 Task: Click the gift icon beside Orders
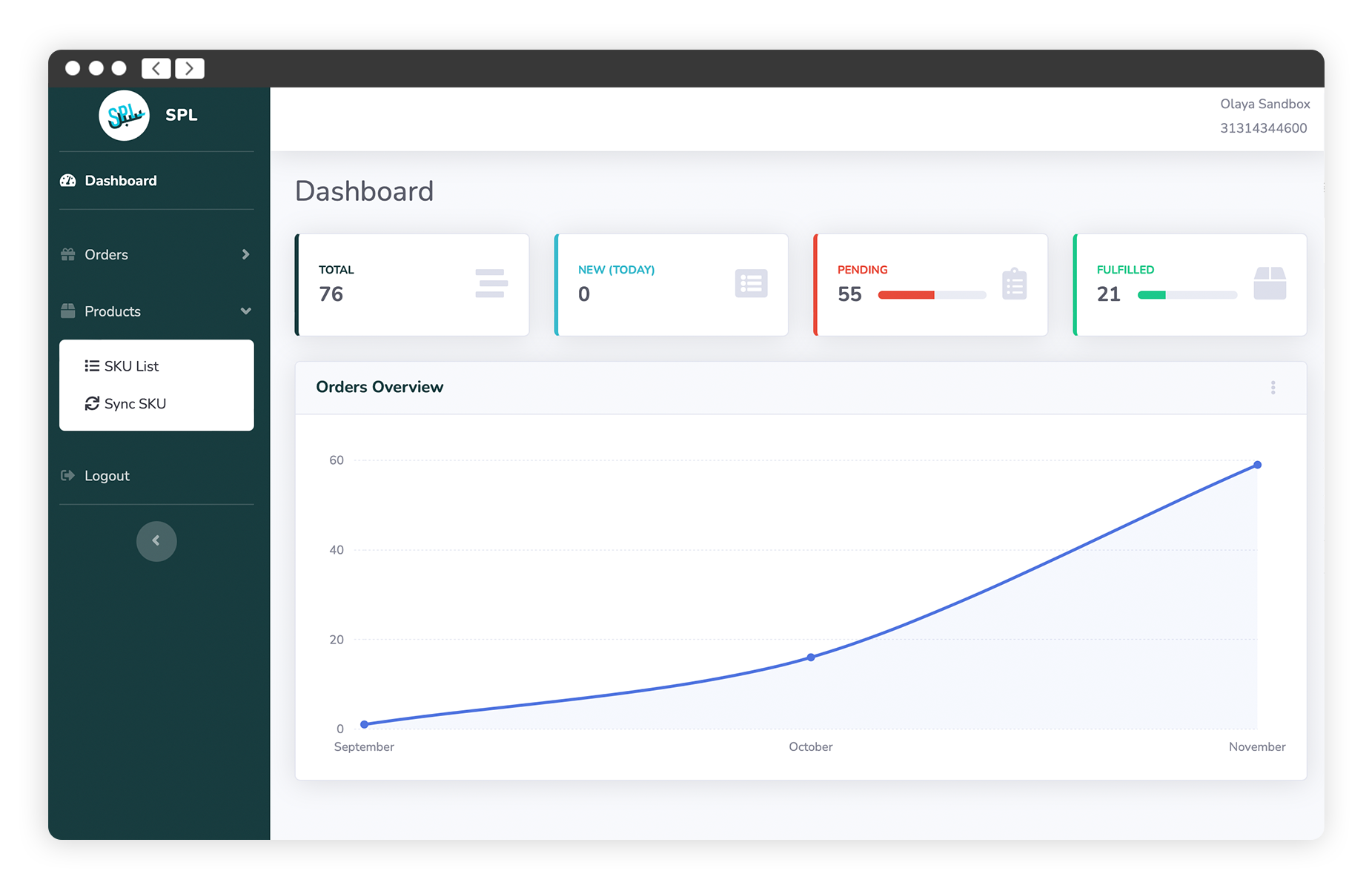pyautogui.click(x=68, y=255)
